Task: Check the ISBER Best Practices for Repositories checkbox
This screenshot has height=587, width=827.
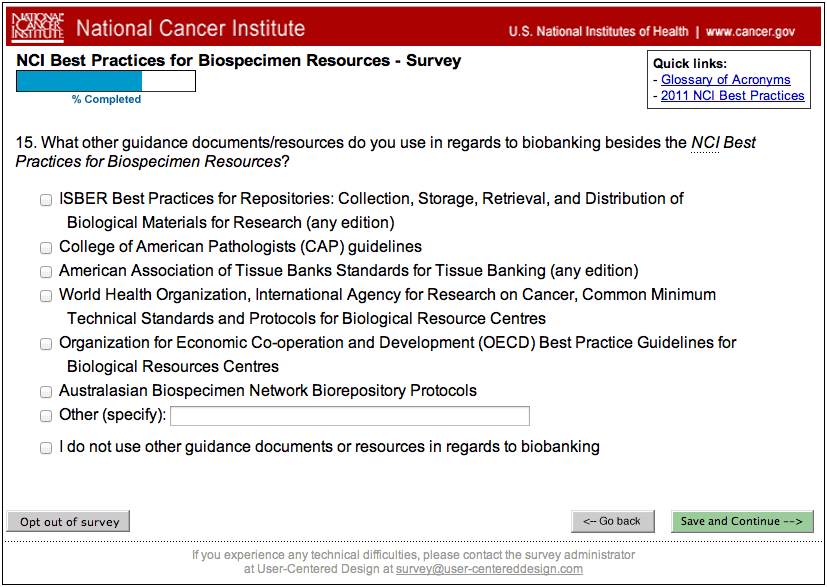Action: pos(46,200)
